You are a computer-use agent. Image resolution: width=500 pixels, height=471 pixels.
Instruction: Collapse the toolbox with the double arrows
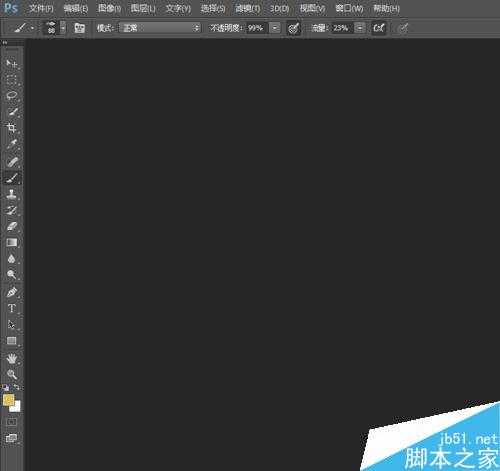[x=4, y=43]
